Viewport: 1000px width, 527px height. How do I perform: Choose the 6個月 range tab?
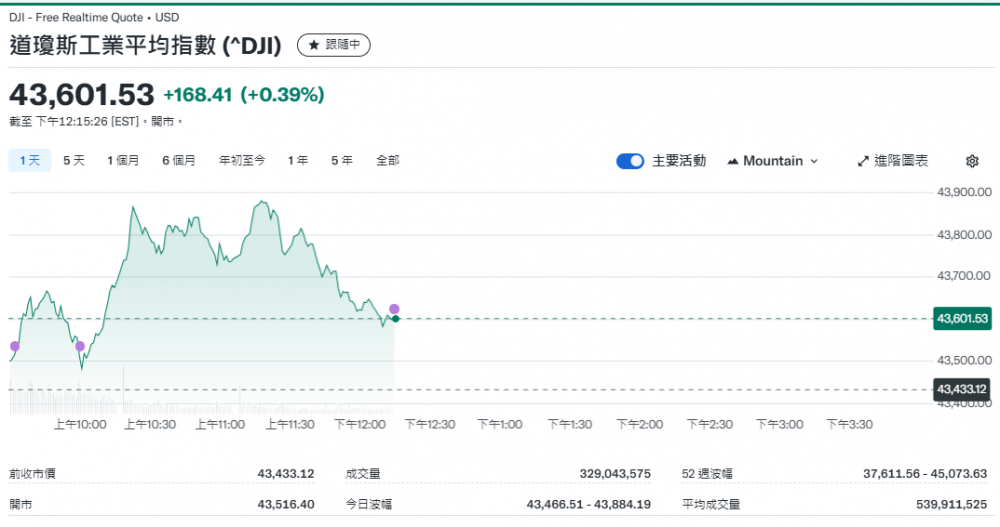coord(179,160)
